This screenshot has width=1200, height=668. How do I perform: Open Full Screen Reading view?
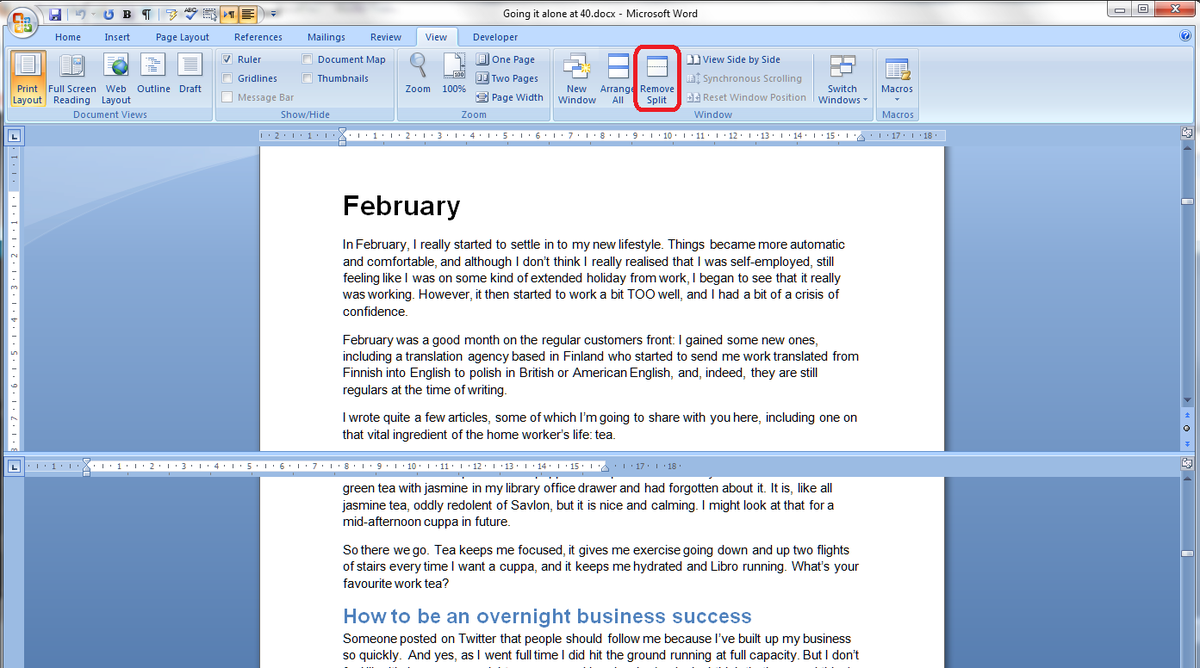pos(72,79)
